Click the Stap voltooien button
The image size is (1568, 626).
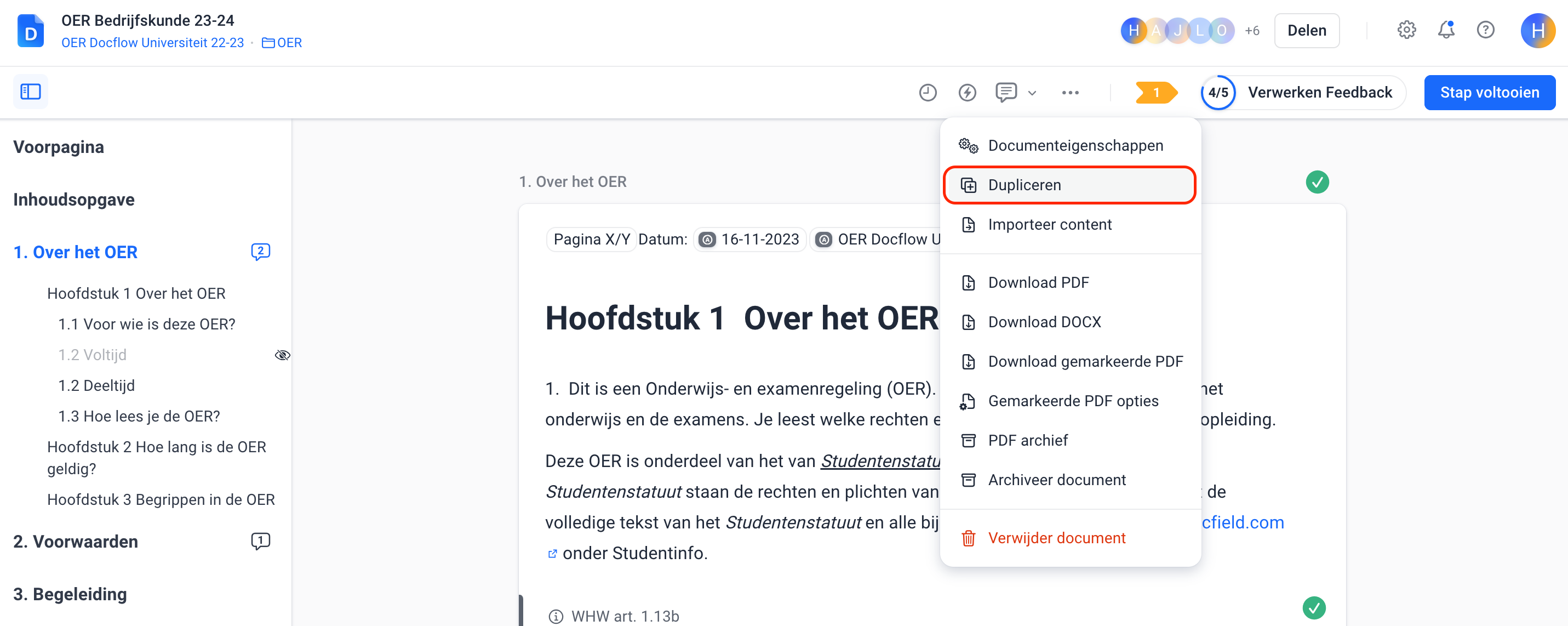[1489, 93]
